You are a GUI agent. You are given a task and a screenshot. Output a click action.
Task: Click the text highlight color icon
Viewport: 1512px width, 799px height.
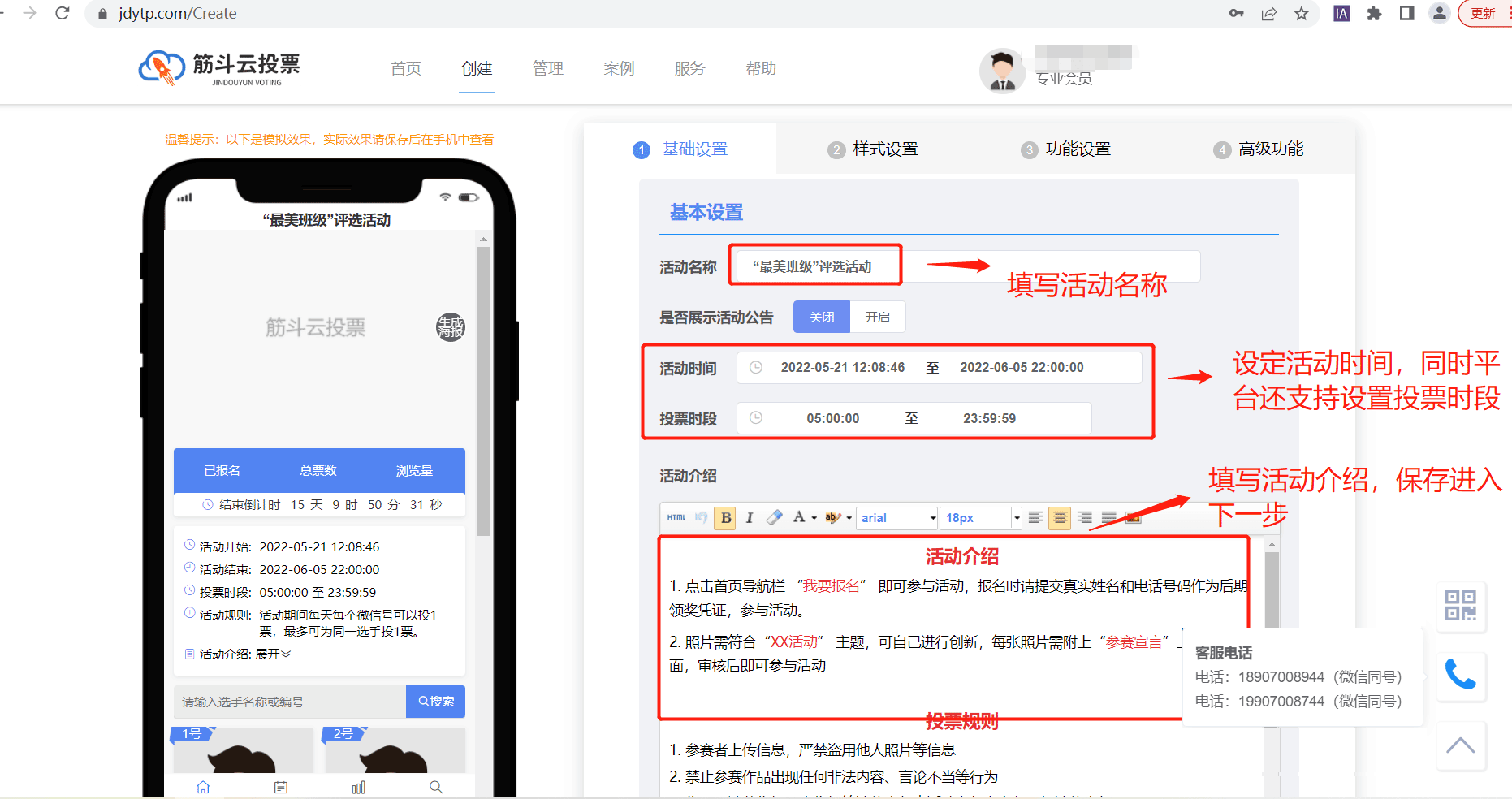832,517
